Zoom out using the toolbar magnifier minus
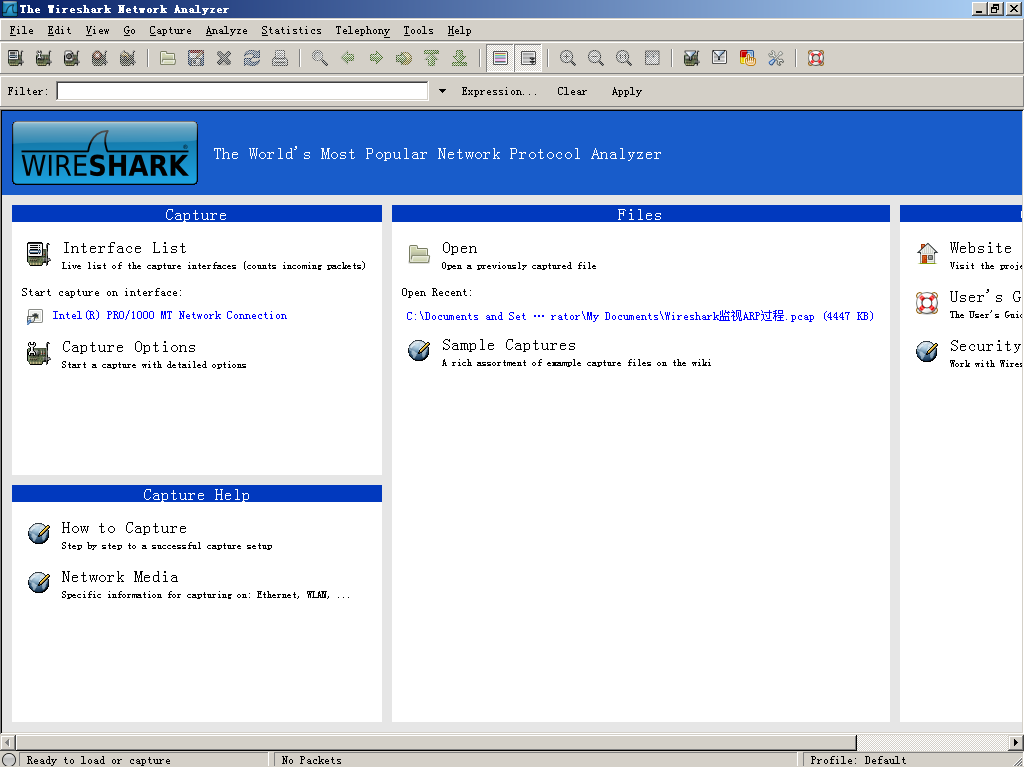The image size is (1024, 768). pyautogui.click(x=596, y=58)
